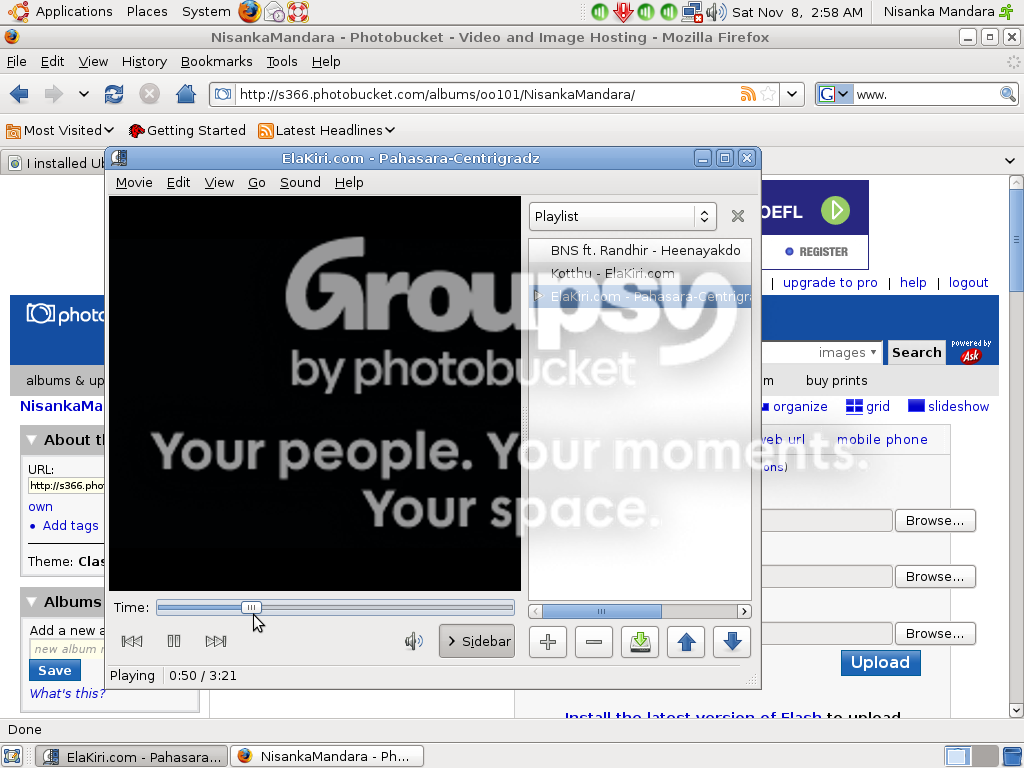Image resolution: width=1024 pixels, height=768 pixels.
Task: Select the Kotthu - ElaKiri.com playlist entry
Action: click(x=639, y=274)
